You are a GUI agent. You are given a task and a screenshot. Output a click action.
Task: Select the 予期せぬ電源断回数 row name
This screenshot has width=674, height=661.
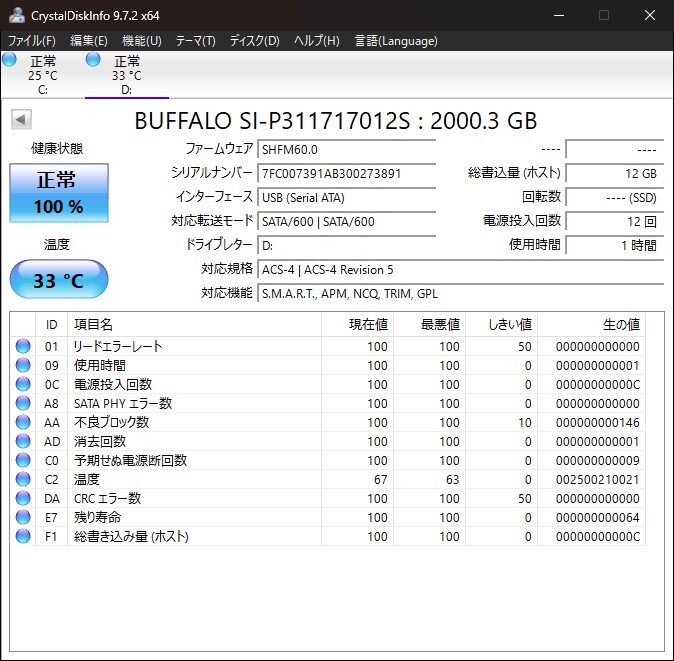click(x=130, y=460)
